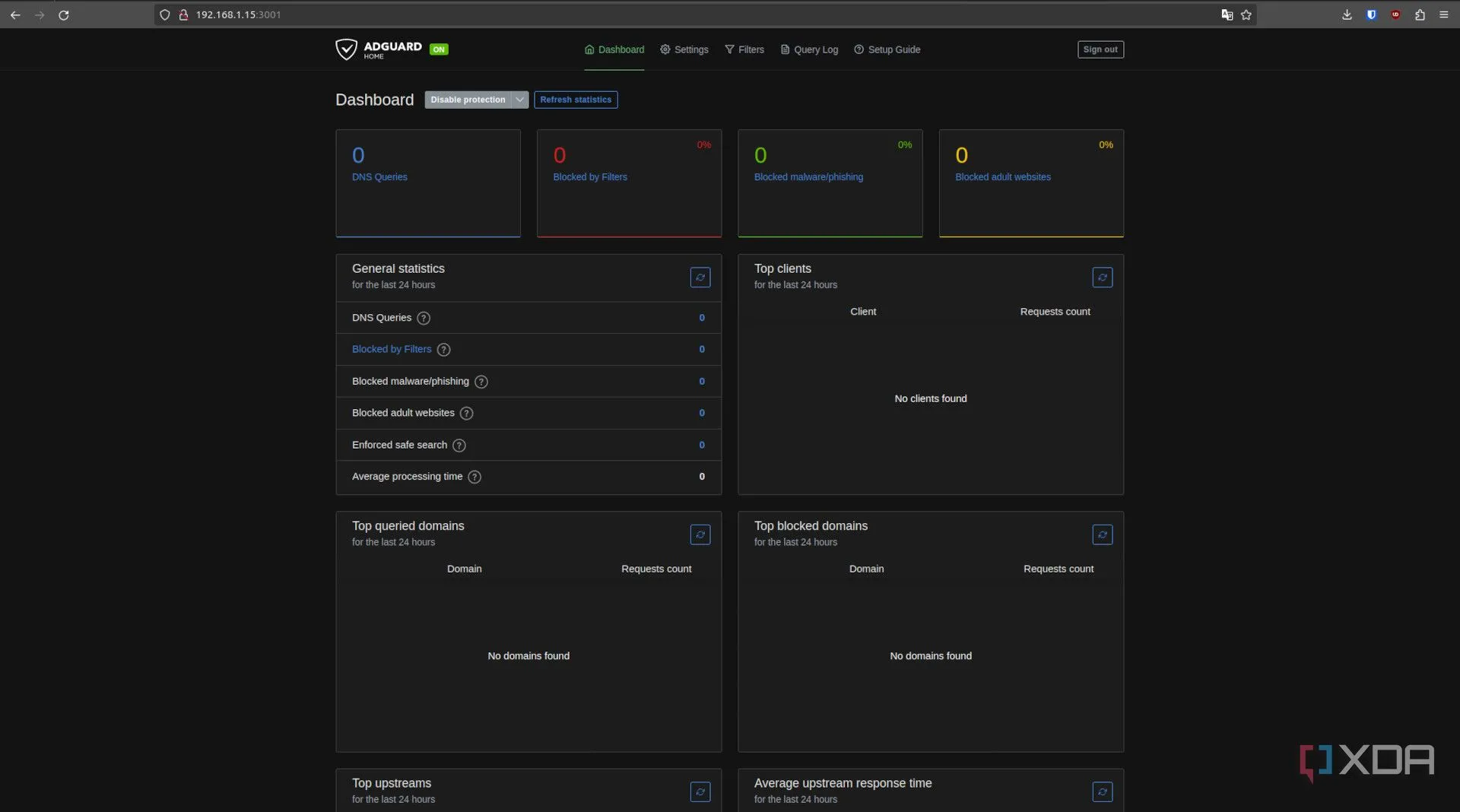Click the Sign out button

[x=1100, y=49]
